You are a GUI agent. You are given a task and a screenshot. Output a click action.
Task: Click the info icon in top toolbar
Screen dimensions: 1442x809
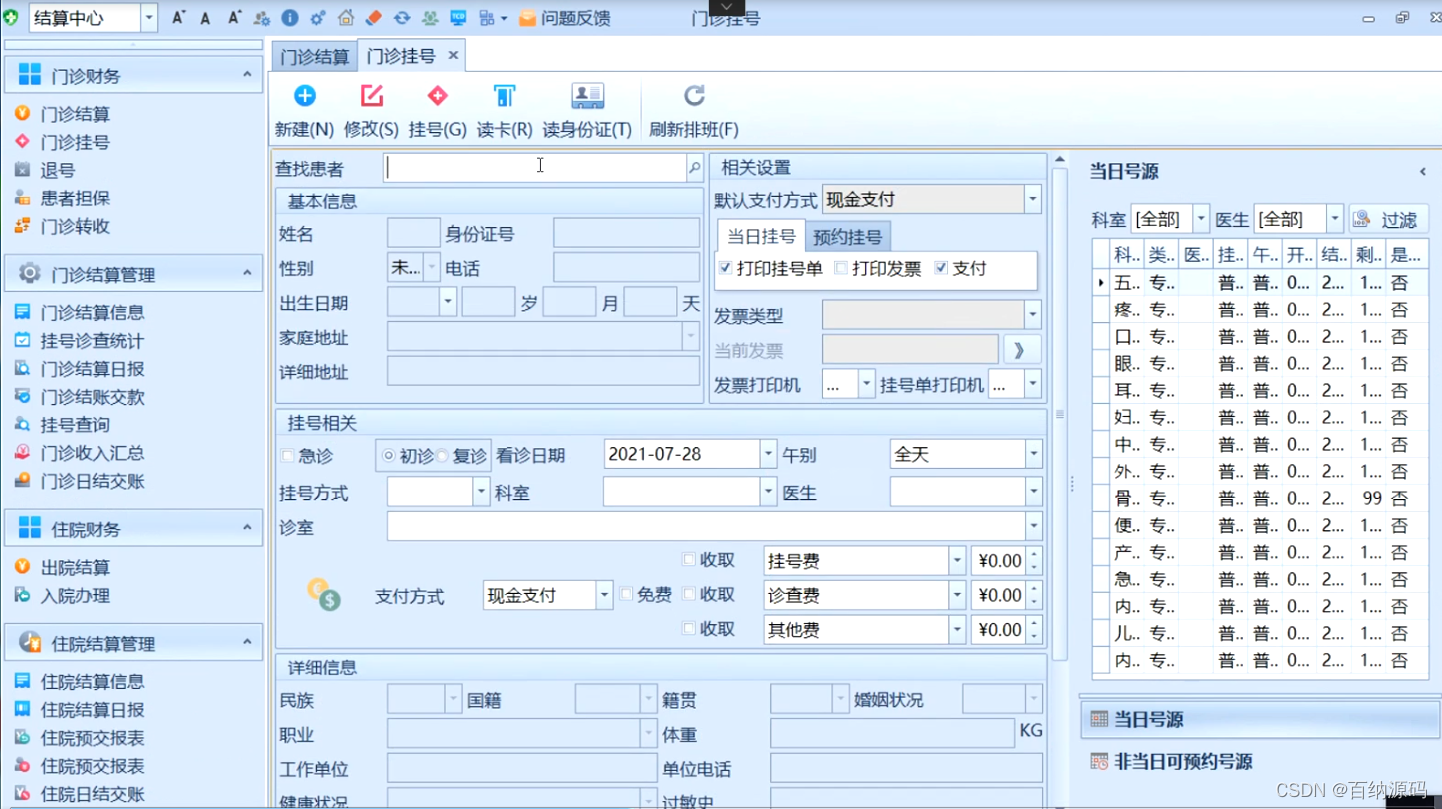tap(290, 18)
